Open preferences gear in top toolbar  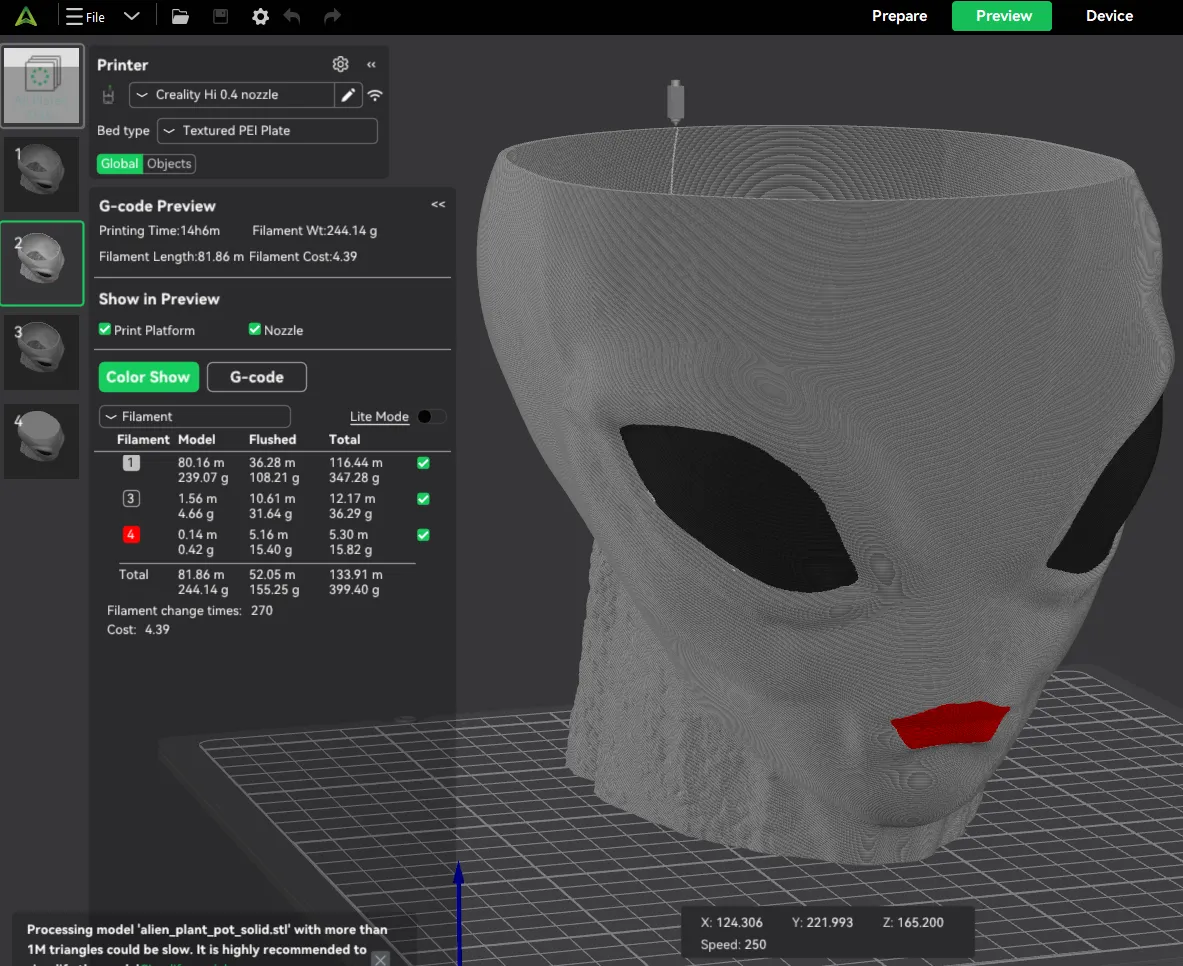pyautogui.click(x=260, y=17)
